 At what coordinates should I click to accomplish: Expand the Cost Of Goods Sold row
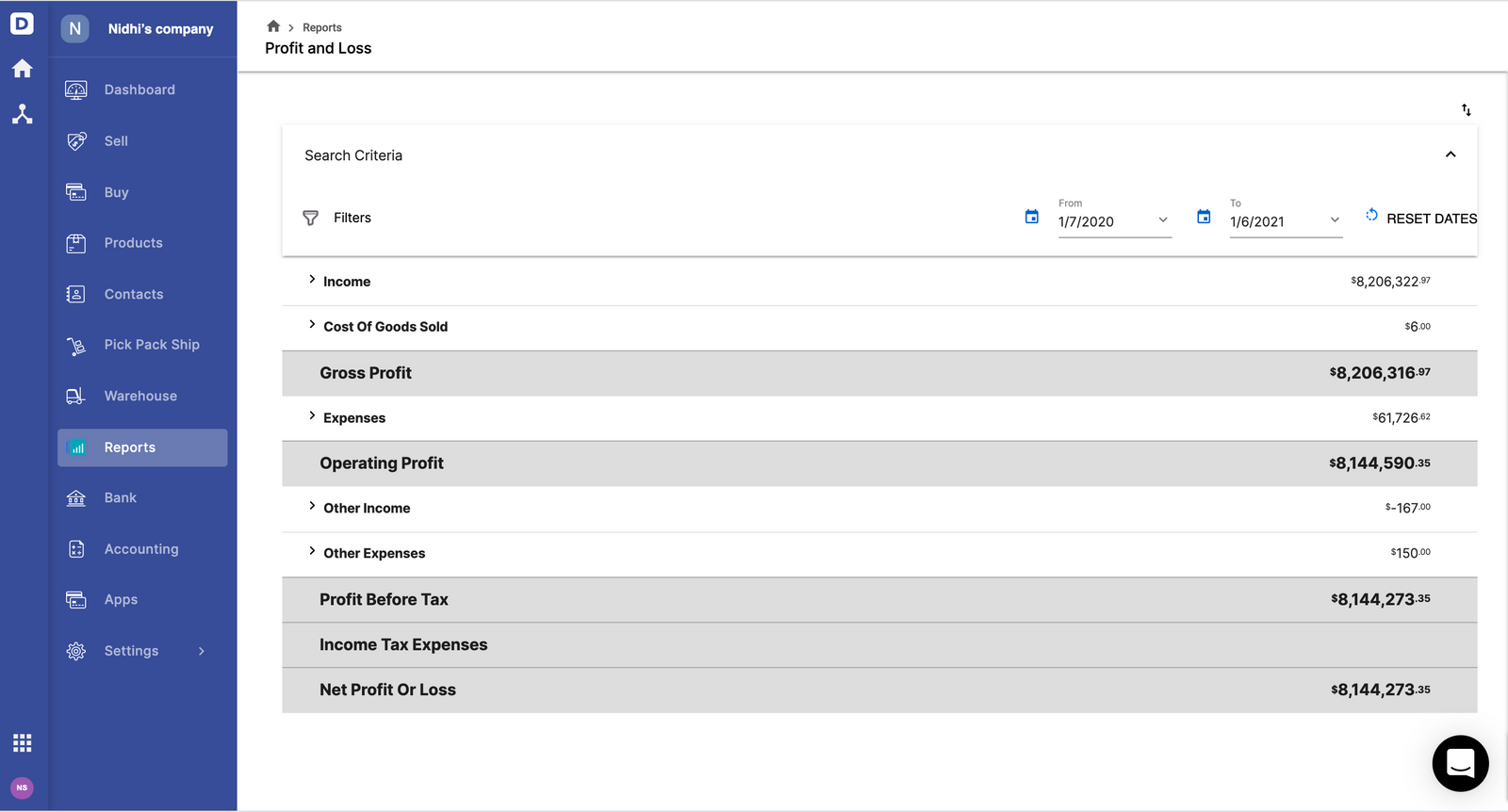(x=312, y=325)
